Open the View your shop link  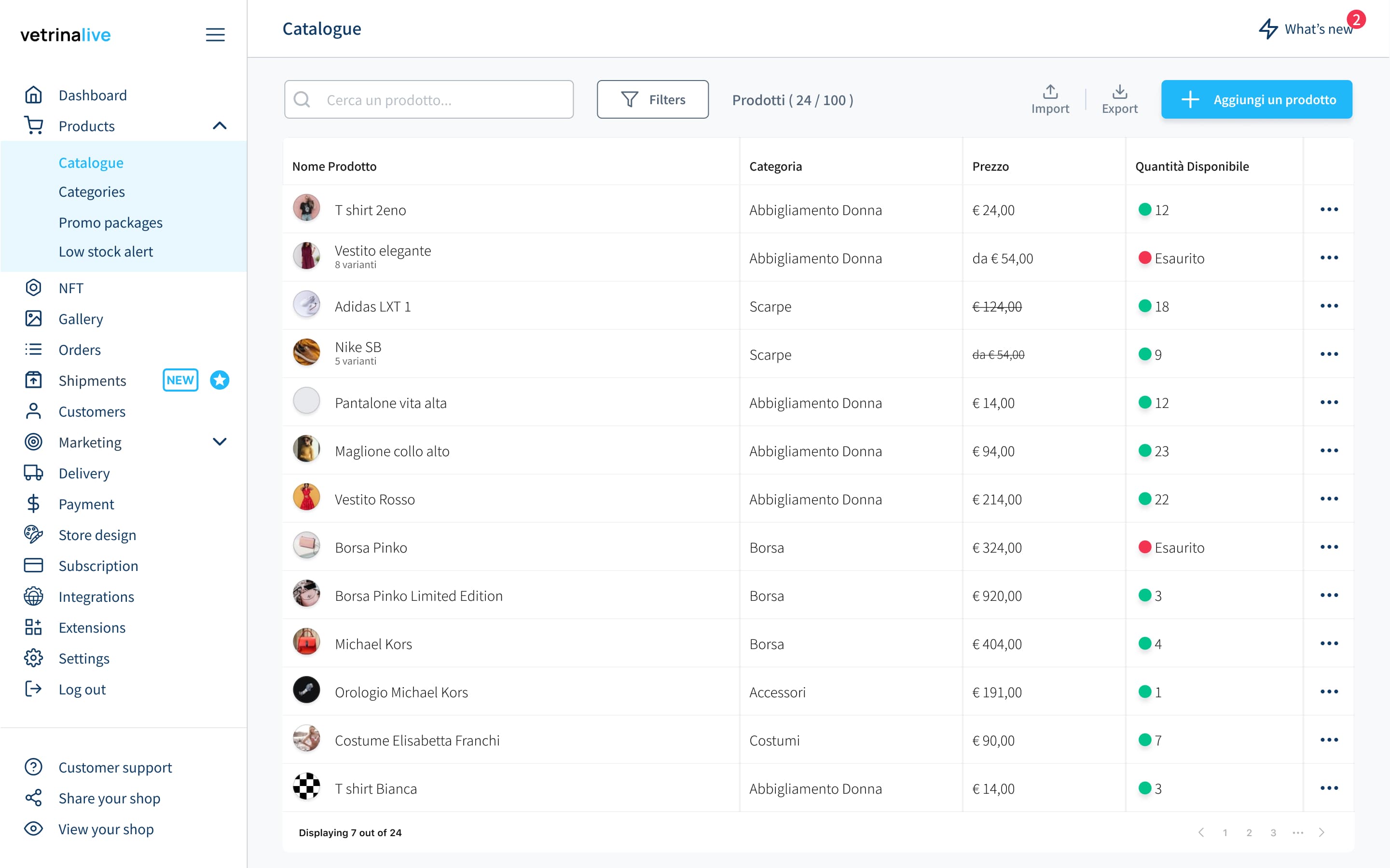[106, 829]
